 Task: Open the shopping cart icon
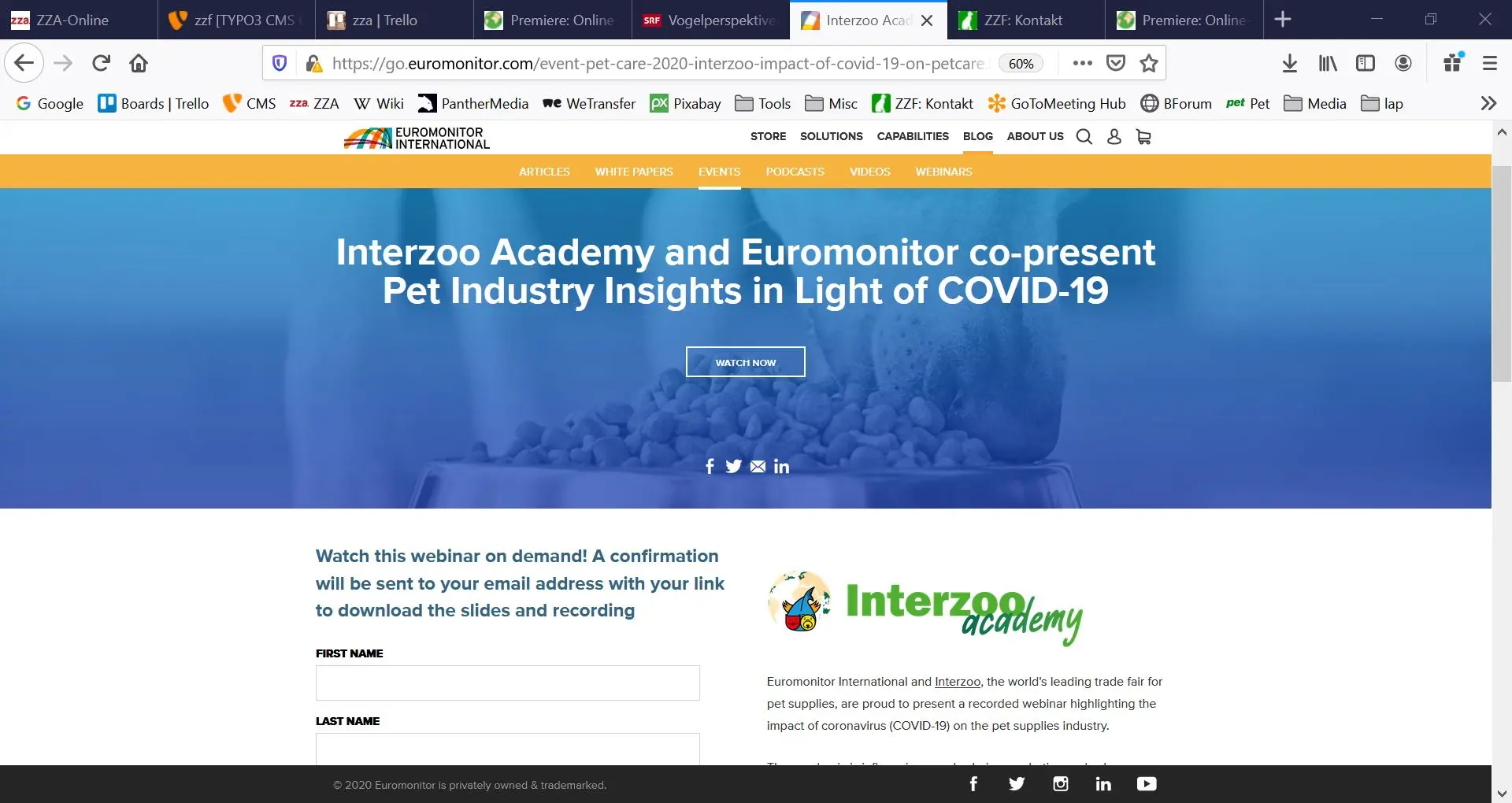coord(1143,137)
